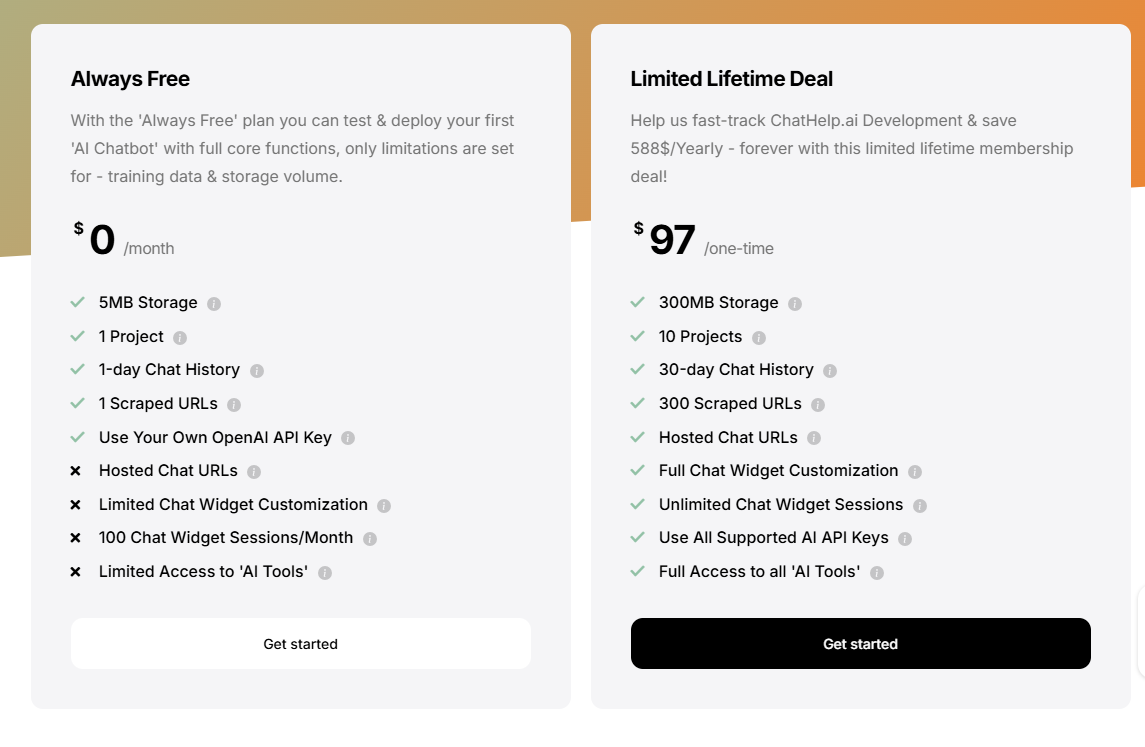Viewport: 1145px width, 747px height.
Task: Open info for 1-day Chat History
Action: (258, 370)
